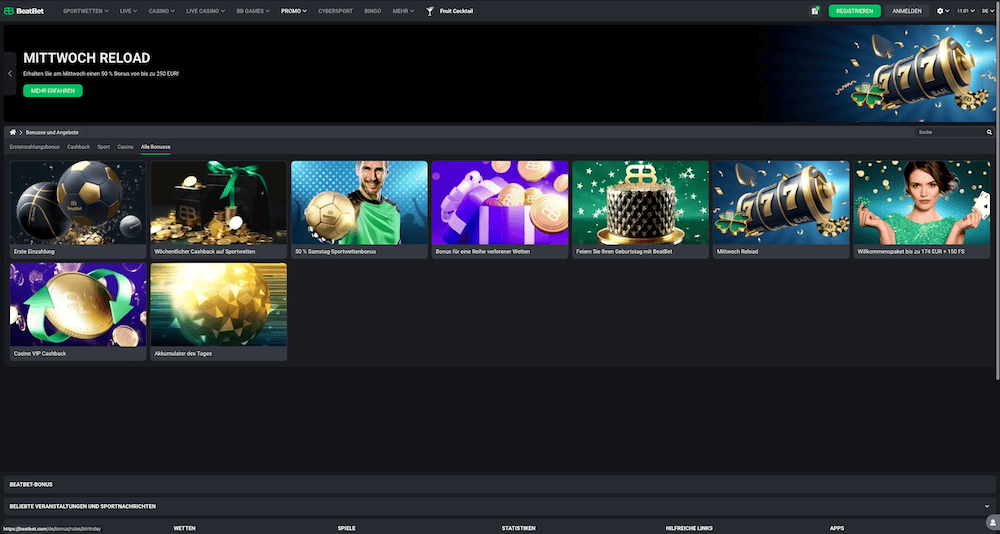The width and height of the screenshot is (1000, 534).
Task: Show previous banner with left arrow
Action: [10, 73]
